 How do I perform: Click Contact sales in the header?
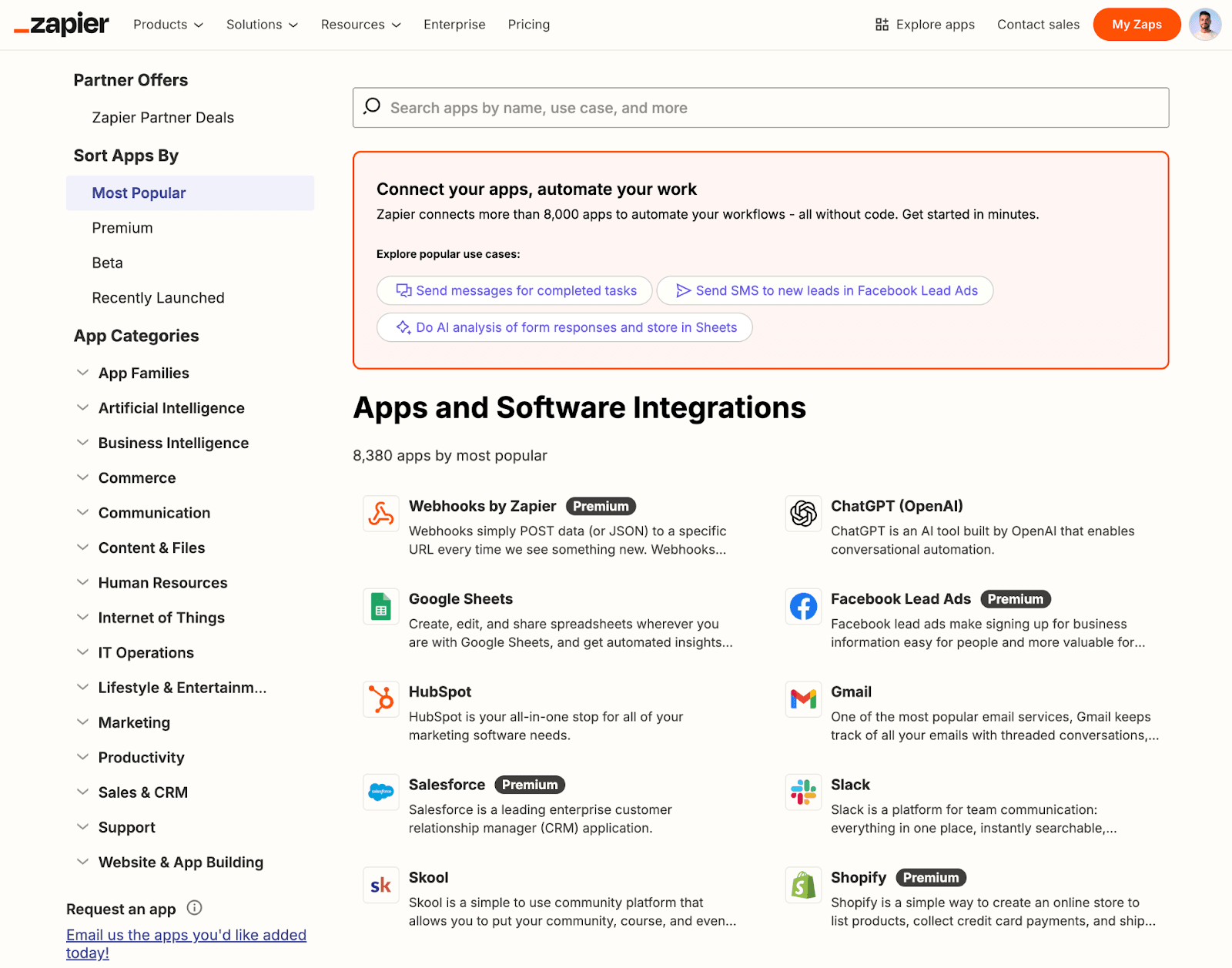pos(1038,25)
